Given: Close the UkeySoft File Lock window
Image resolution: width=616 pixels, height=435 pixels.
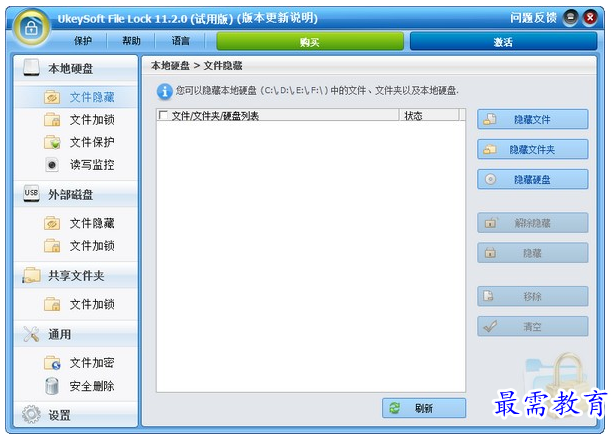Looking at the screenshot, I should pyautogui.click(x=590, y=18).
